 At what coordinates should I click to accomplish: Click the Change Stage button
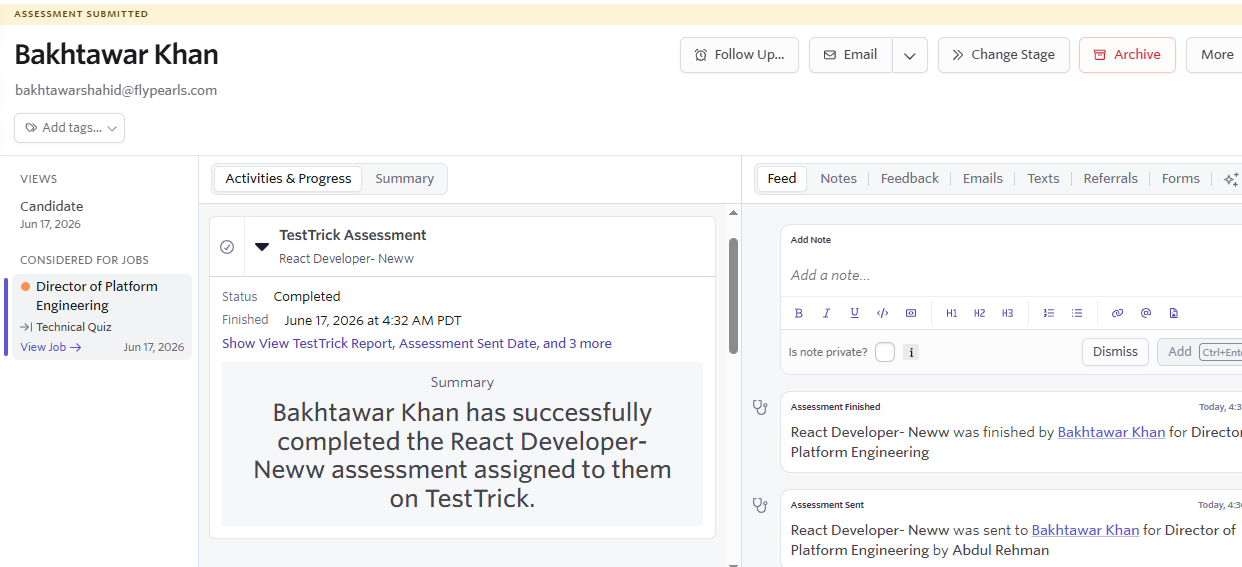pos(1004,55)
